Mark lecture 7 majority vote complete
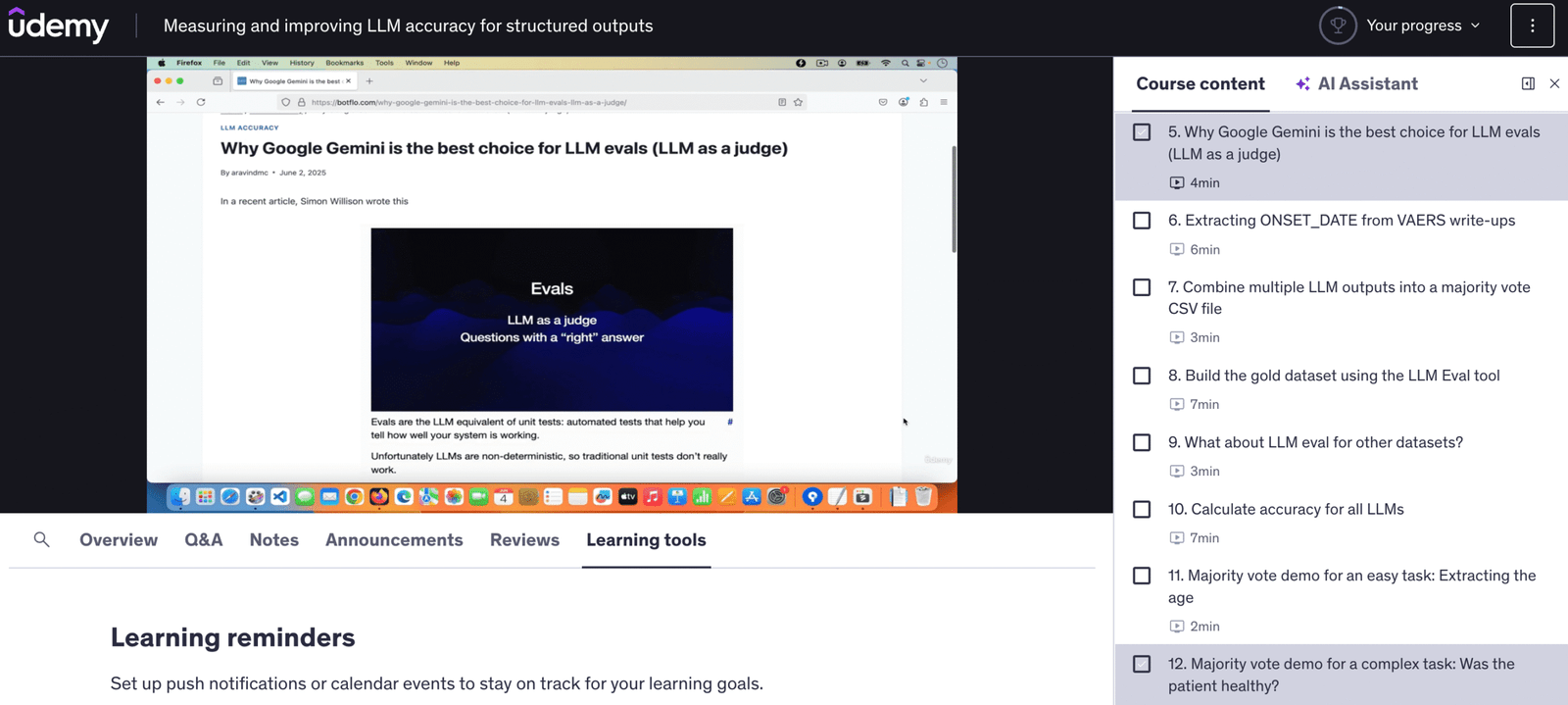Screen dimensions: 1568x705 1142,287
